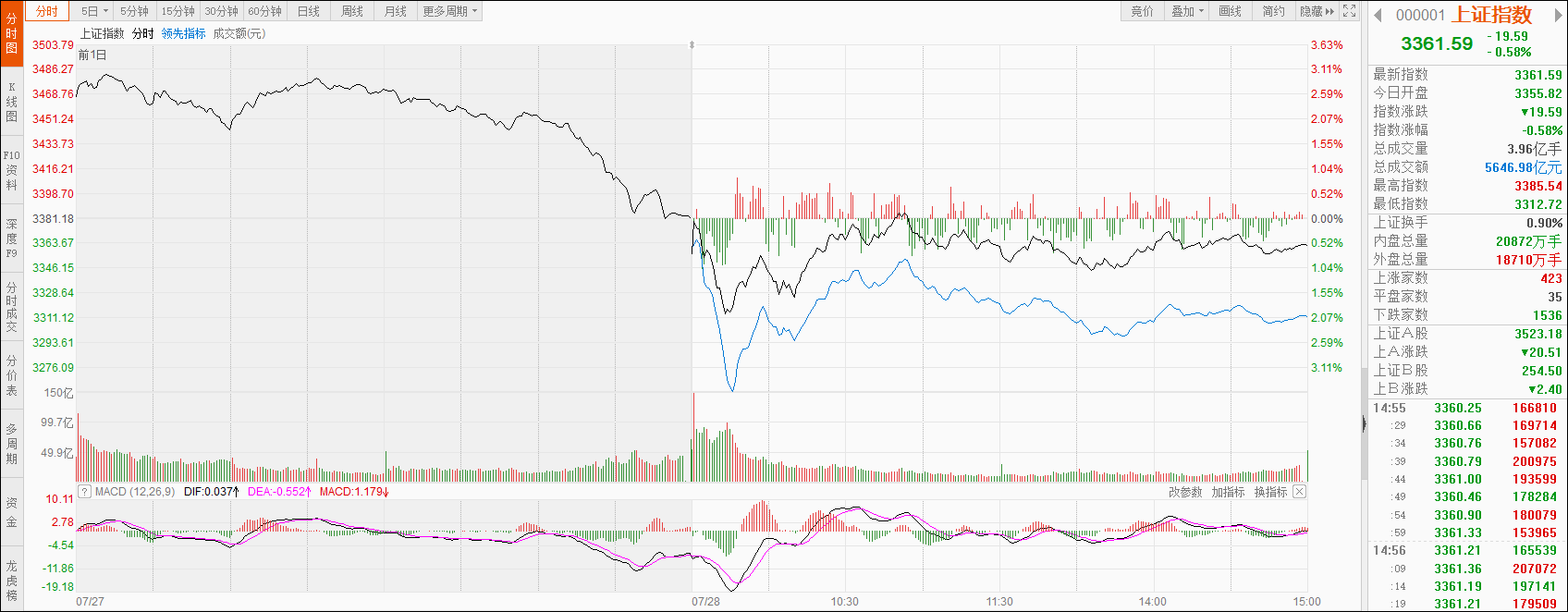Viewport: 1568px width, 612px height.
Task: Open F10资料 sidebar view
Action: click(11, 170)
